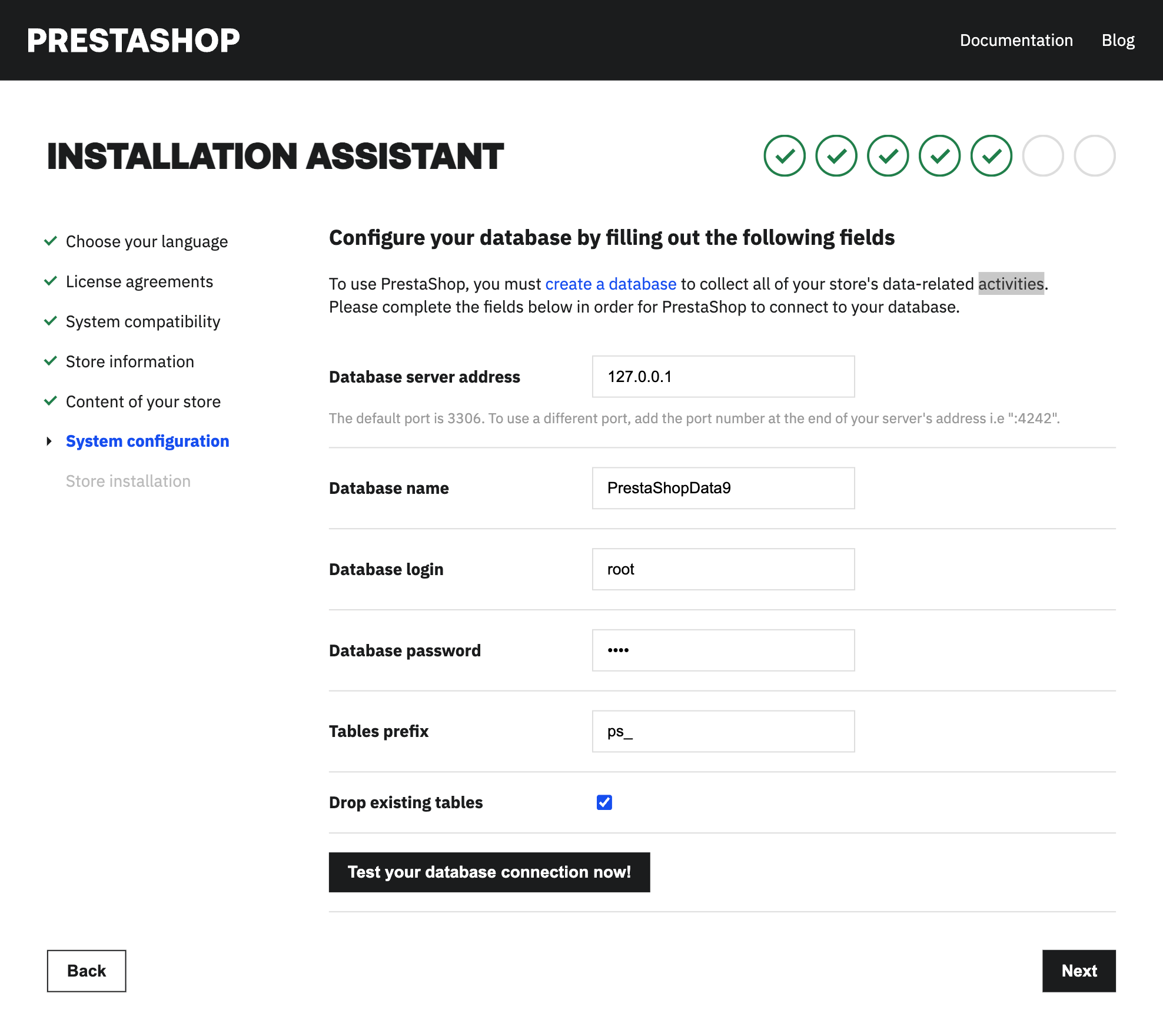Click the third completed step circle icon
The image size is (1163, 1036).
coord(888,156)
